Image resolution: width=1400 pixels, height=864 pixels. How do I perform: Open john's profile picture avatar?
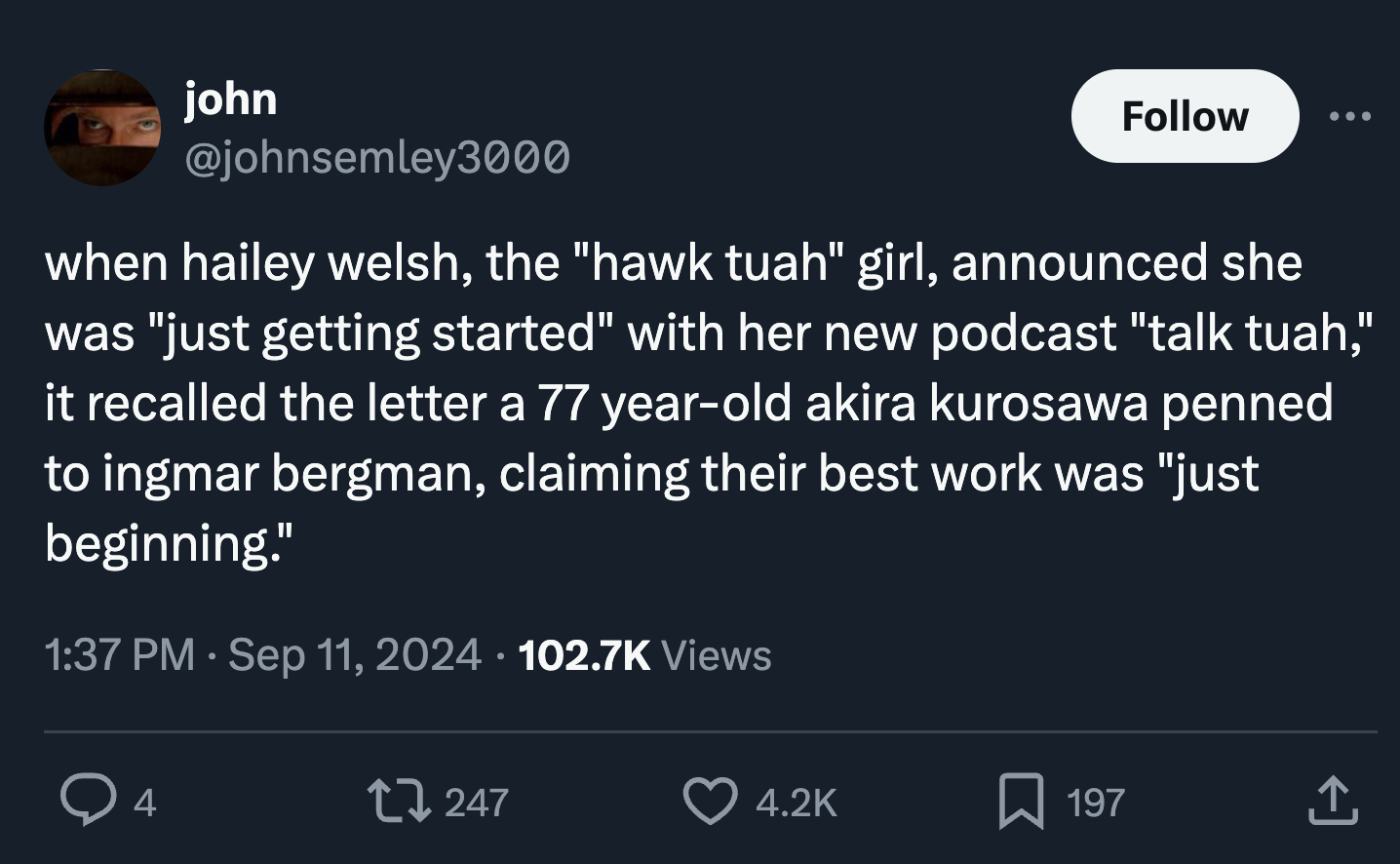pyautogui.click(x=101, y=128)
